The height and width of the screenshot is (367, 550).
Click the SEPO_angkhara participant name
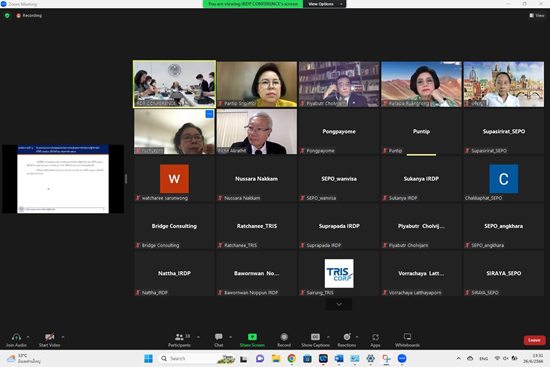(x=504, y=226)
